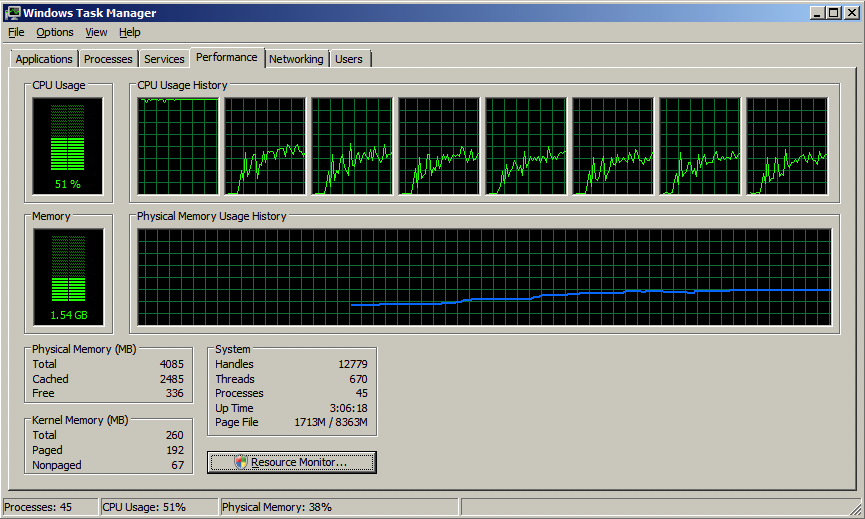Click the first CPU core history graph
865x519 pixels.
coord(178,146)
